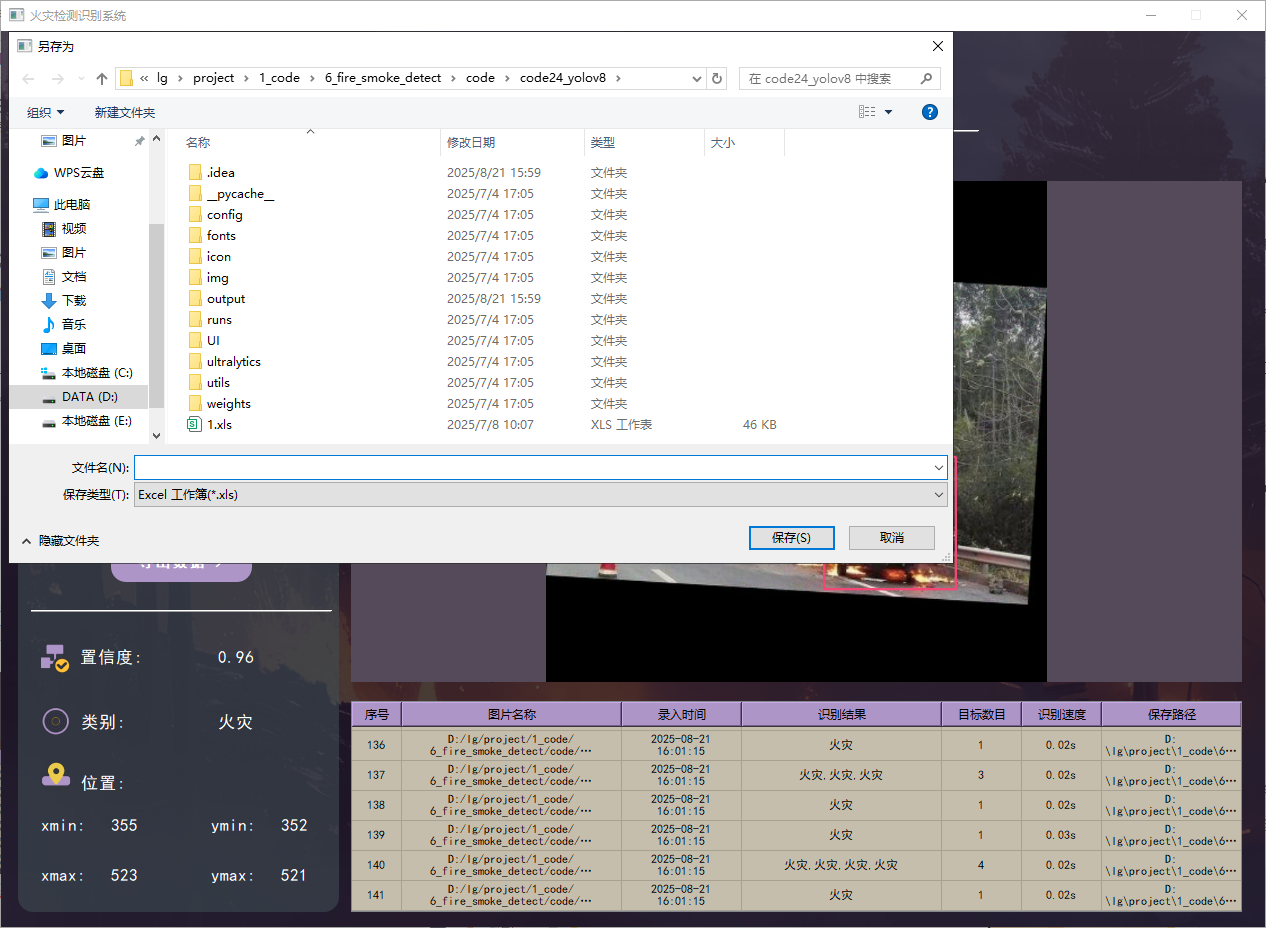1266x928 pixels.
Task: Collapse folders with 隐藏文件夹
Action: (x=60, y=540)
